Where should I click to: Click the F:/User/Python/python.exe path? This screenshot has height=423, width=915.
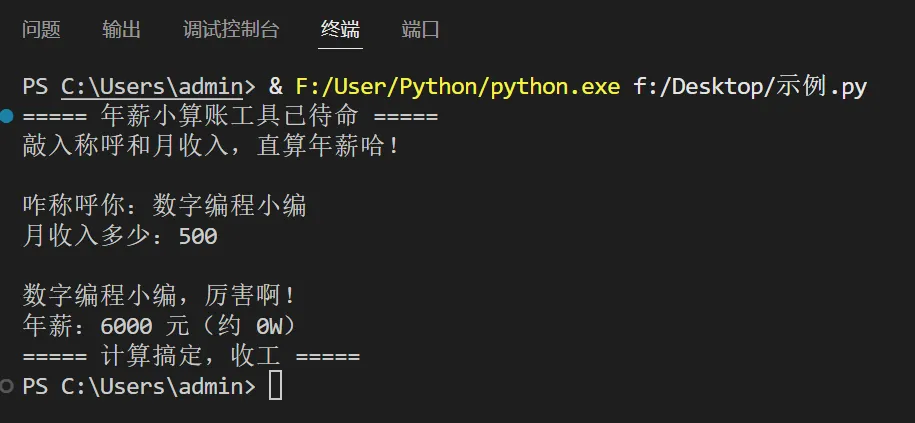point(458,87)
